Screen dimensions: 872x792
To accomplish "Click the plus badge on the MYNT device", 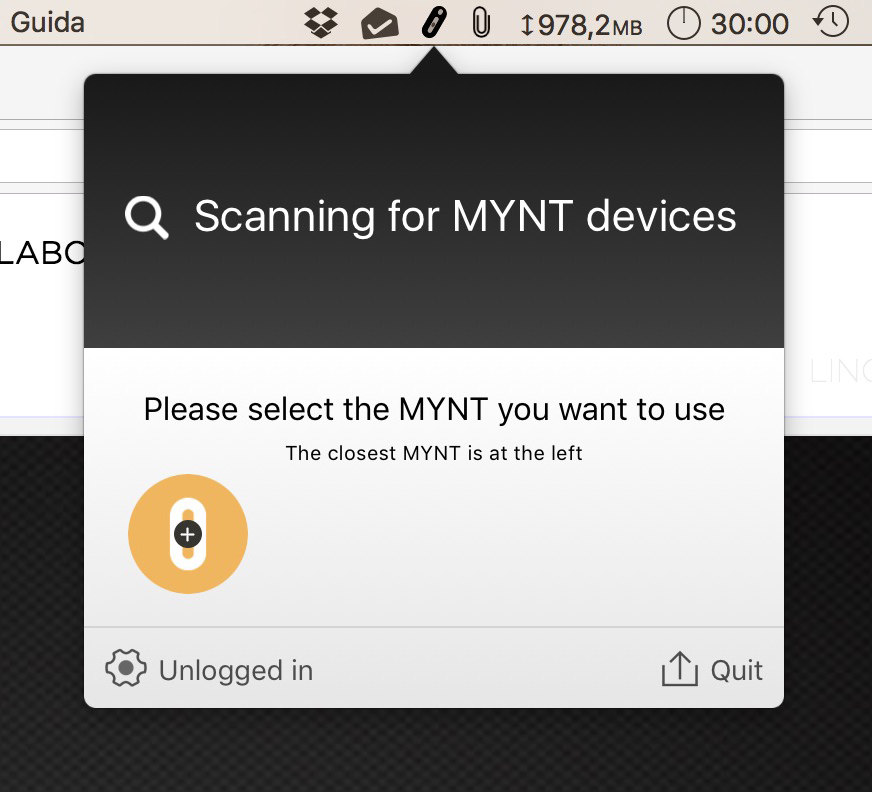I will (x=187, y=534).
